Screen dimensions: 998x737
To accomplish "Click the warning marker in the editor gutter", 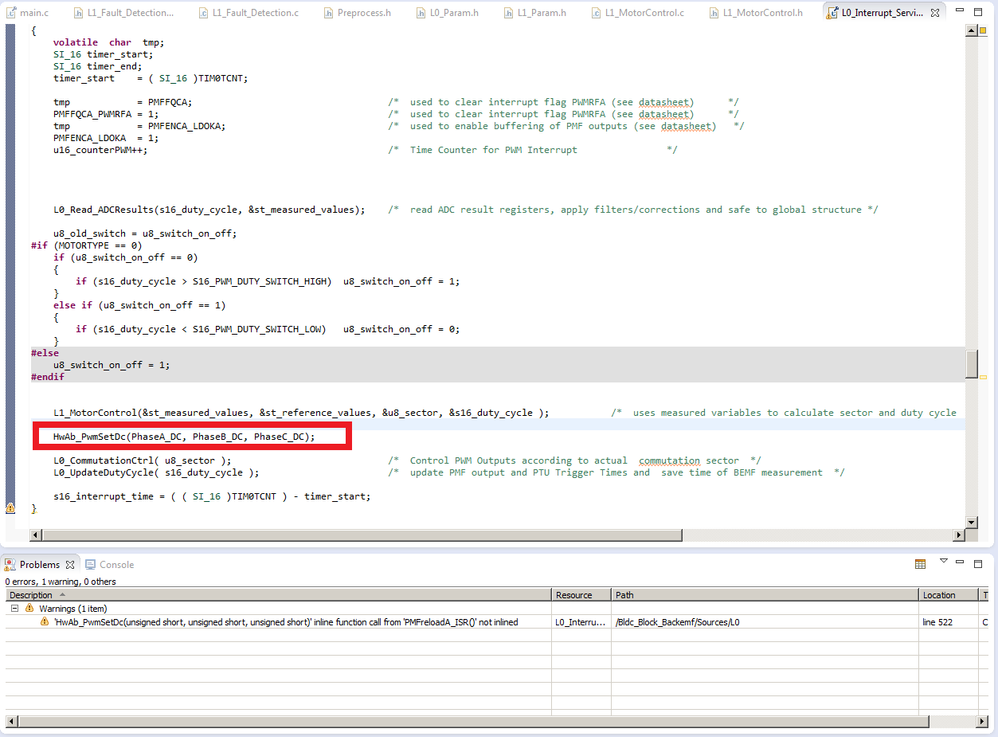I will click(x=10, y=508).
